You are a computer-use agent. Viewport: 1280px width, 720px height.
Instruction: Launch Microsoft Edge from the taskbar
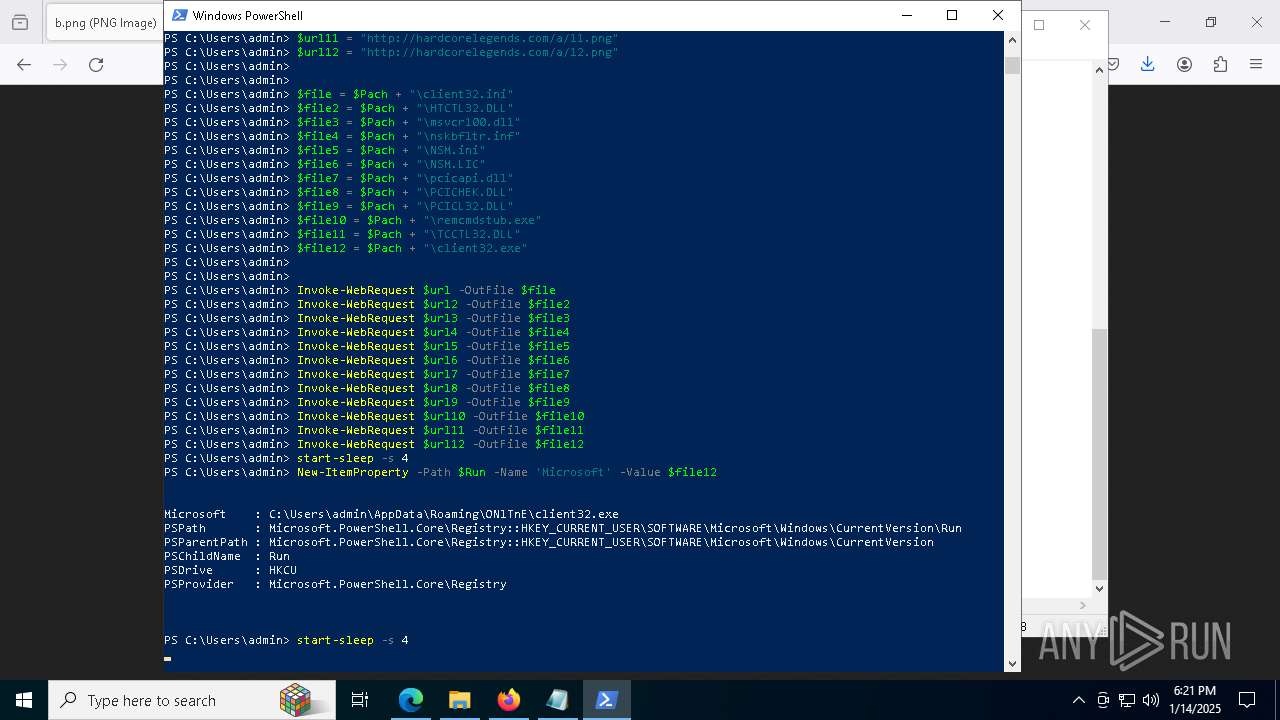pos(411,700)
